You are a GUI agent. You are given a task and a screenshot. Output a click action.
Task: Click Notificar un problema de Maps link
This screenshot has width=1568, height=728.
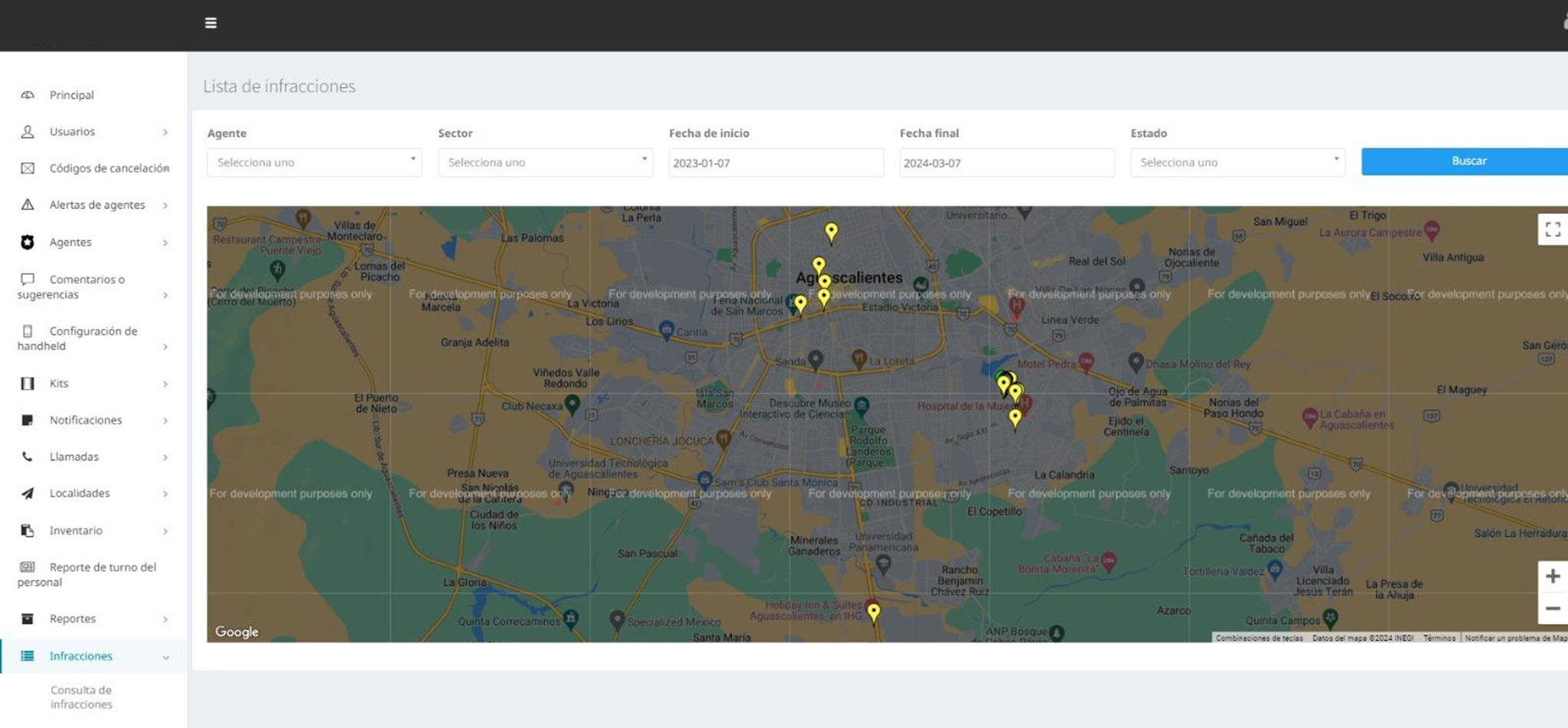(1516, 638)
